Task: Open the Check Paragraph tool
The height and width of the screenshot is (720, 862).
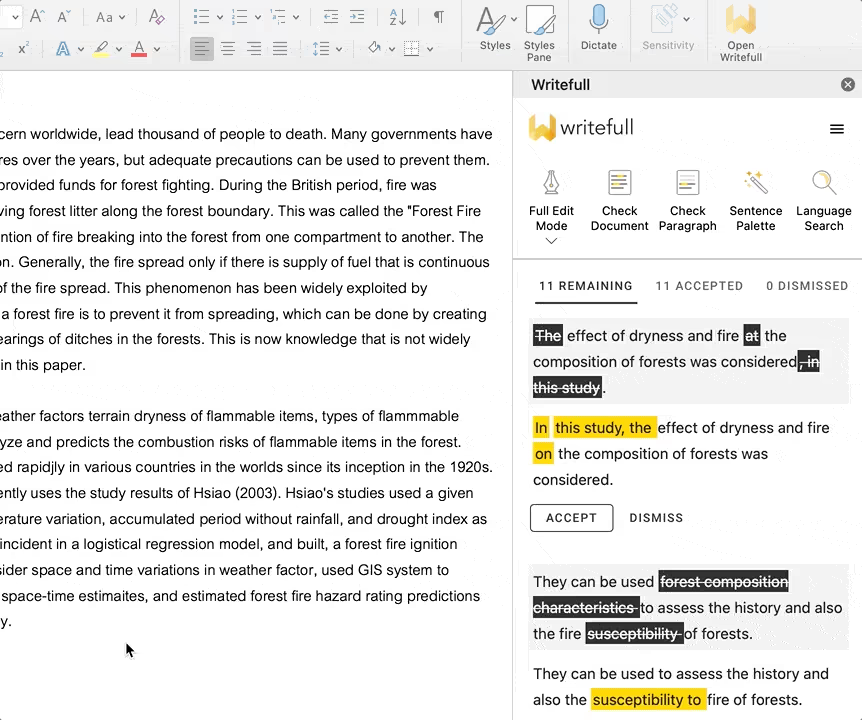Action: pos(687,200)
